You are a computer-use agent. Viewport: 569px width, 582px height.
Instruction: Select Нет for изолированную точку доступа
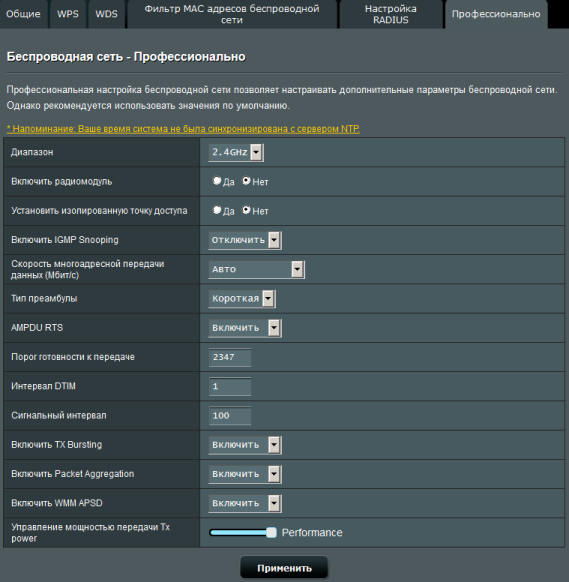click(x=246, y=210)
